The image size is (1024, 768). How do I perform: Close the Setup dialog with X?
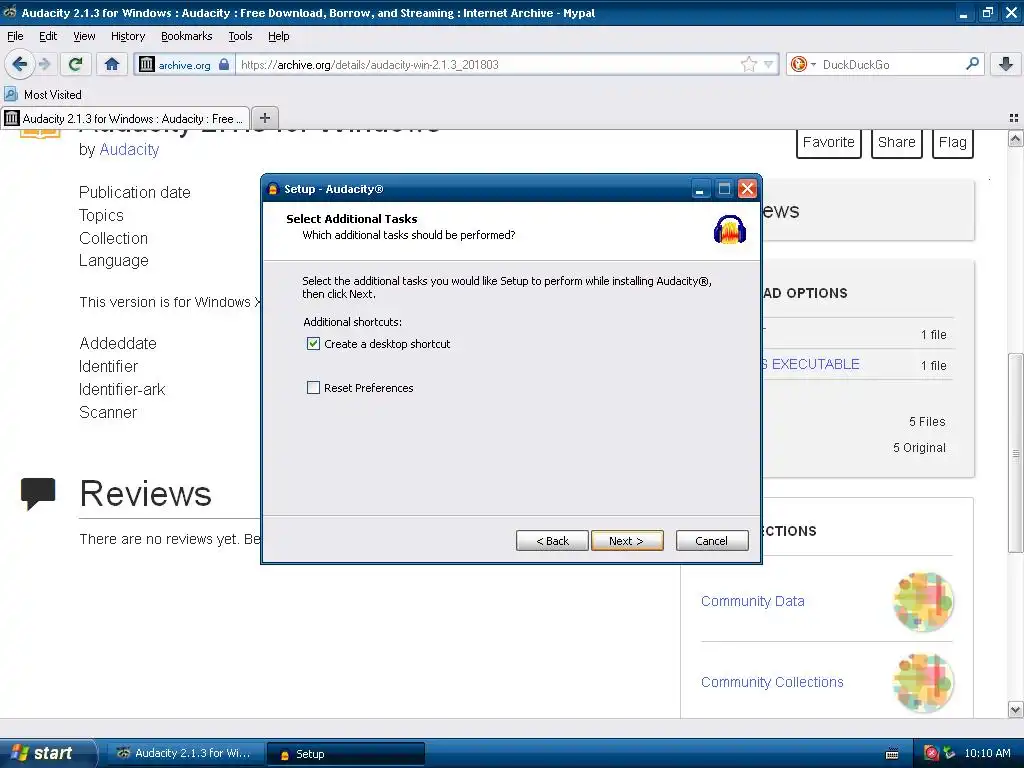pyautogui.click(x=747, y=189)
